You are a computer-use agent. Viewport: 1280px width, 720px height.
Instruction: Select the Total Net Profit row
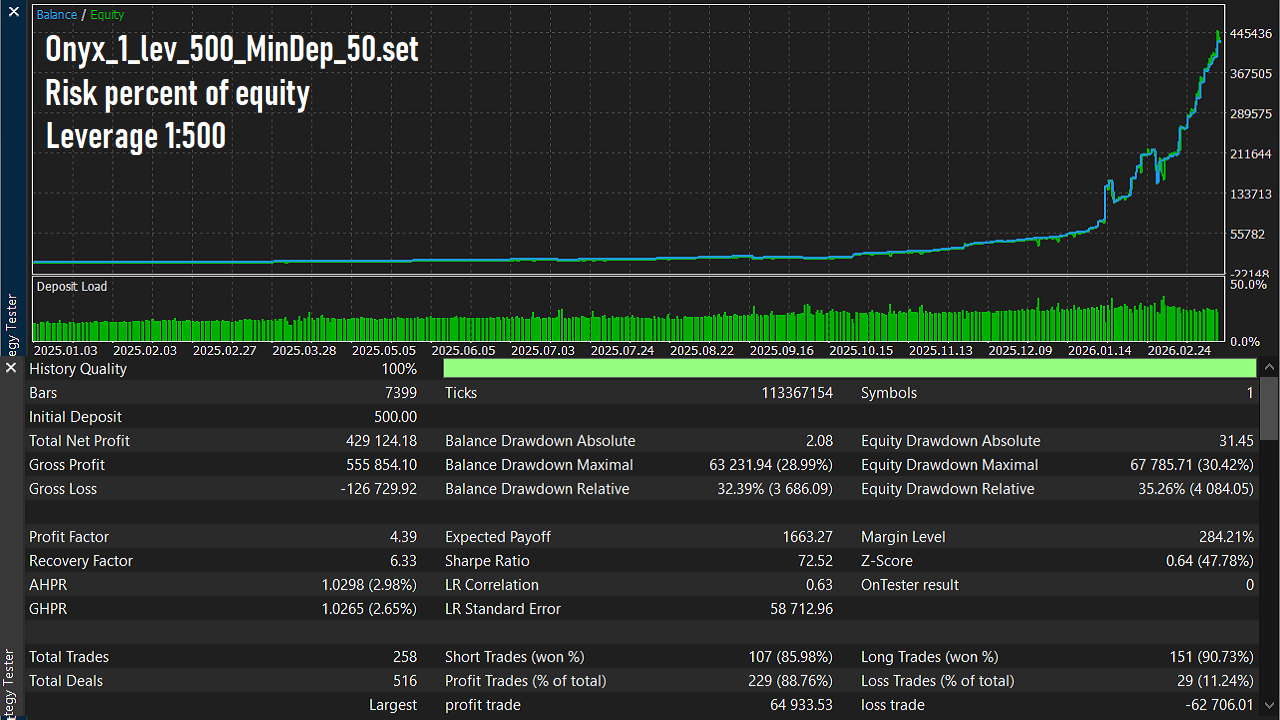click(x=79, y=441)
